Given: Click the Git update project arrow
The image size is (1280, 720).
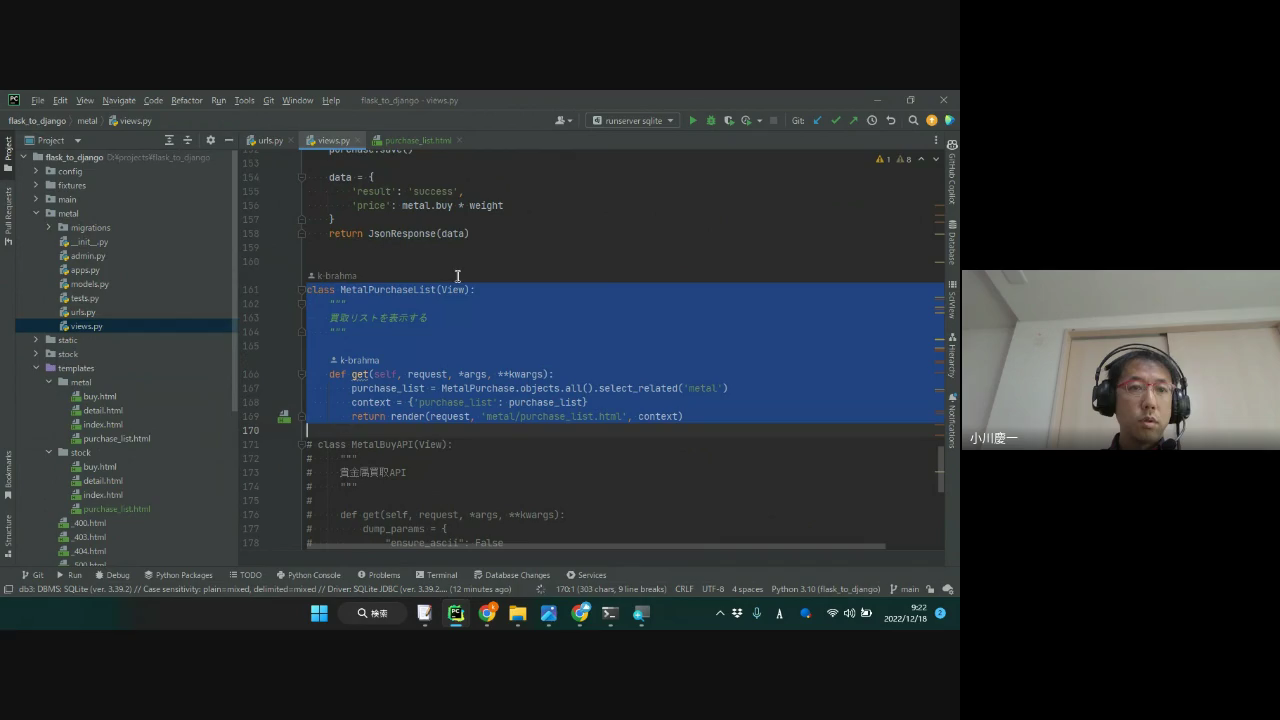Looking at the screenshot, I should [817, 121].
